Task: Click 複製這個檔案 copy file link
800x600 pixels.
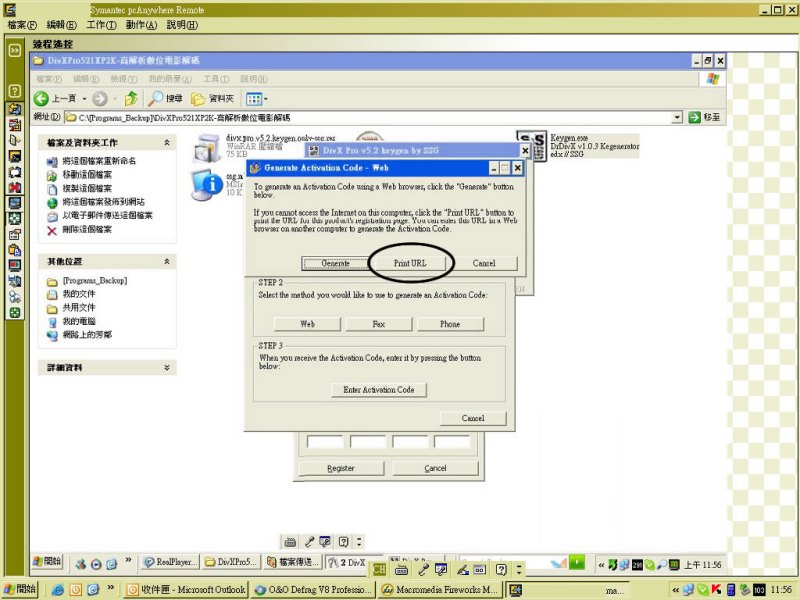Action: point(87,189)
